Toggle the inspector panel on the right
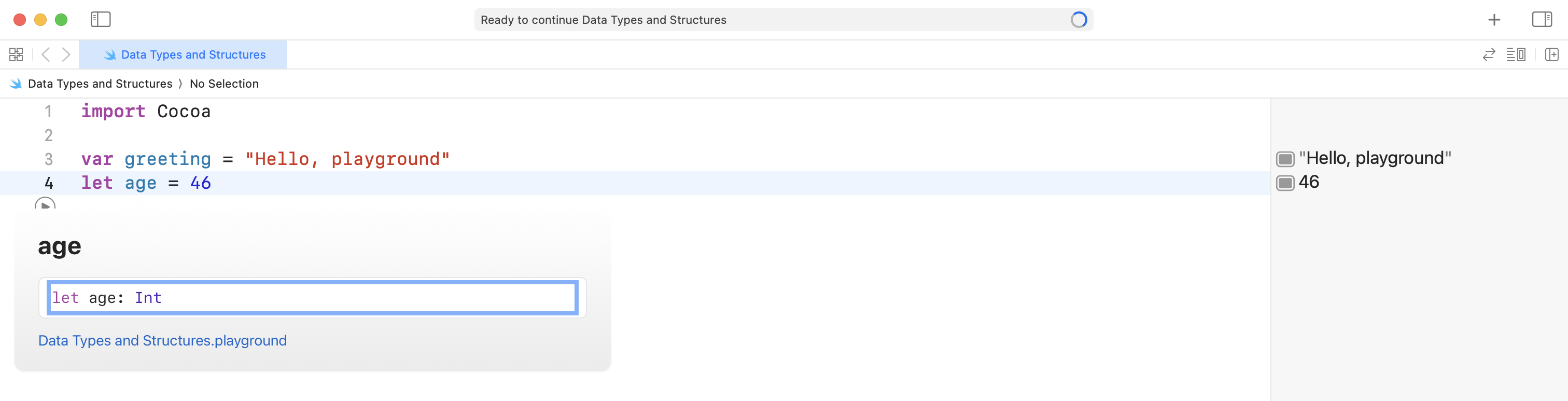 [1541, 20]
